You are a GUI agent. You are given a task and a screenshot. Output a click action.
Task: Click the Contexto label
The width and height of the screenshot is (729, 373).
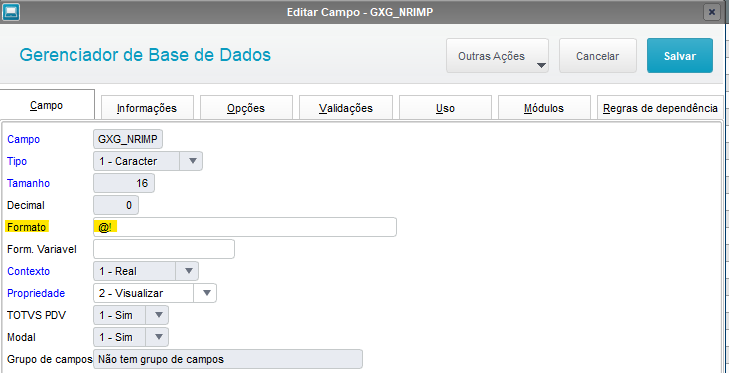[x=28, y=271]
